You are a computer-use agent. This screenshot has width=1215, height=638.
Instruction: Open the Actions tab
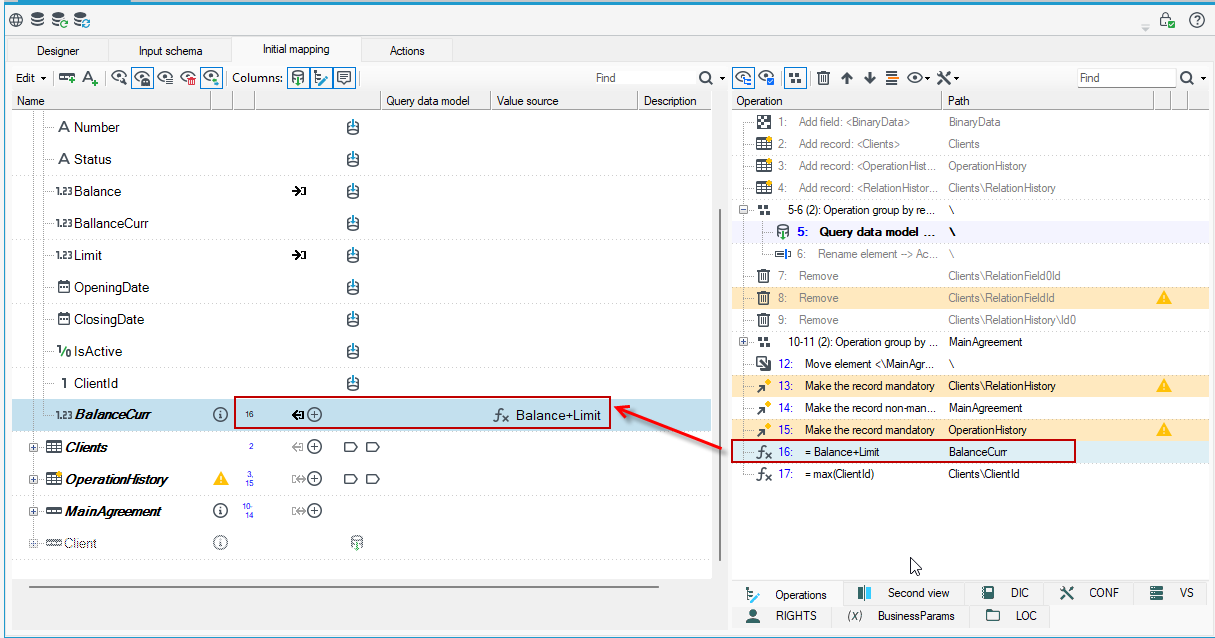coord(407,51)
